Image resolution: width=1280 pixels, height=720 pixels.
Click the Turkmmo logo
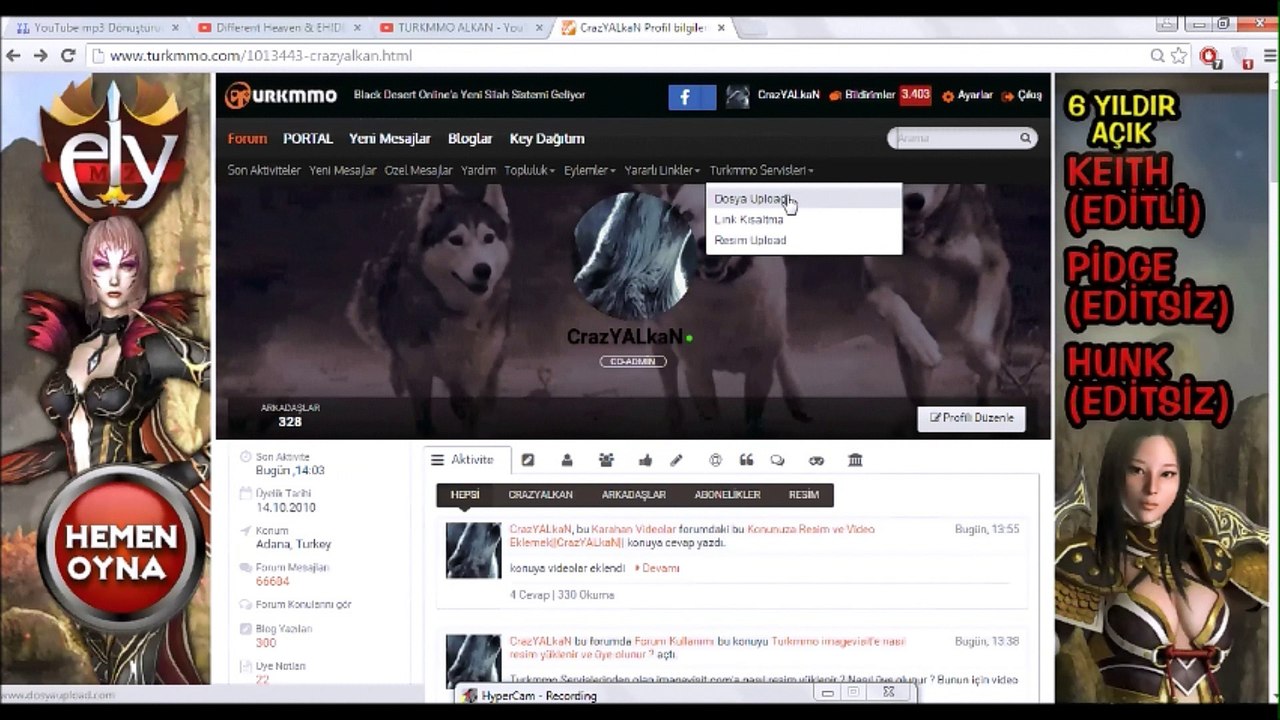click(281, 96)
